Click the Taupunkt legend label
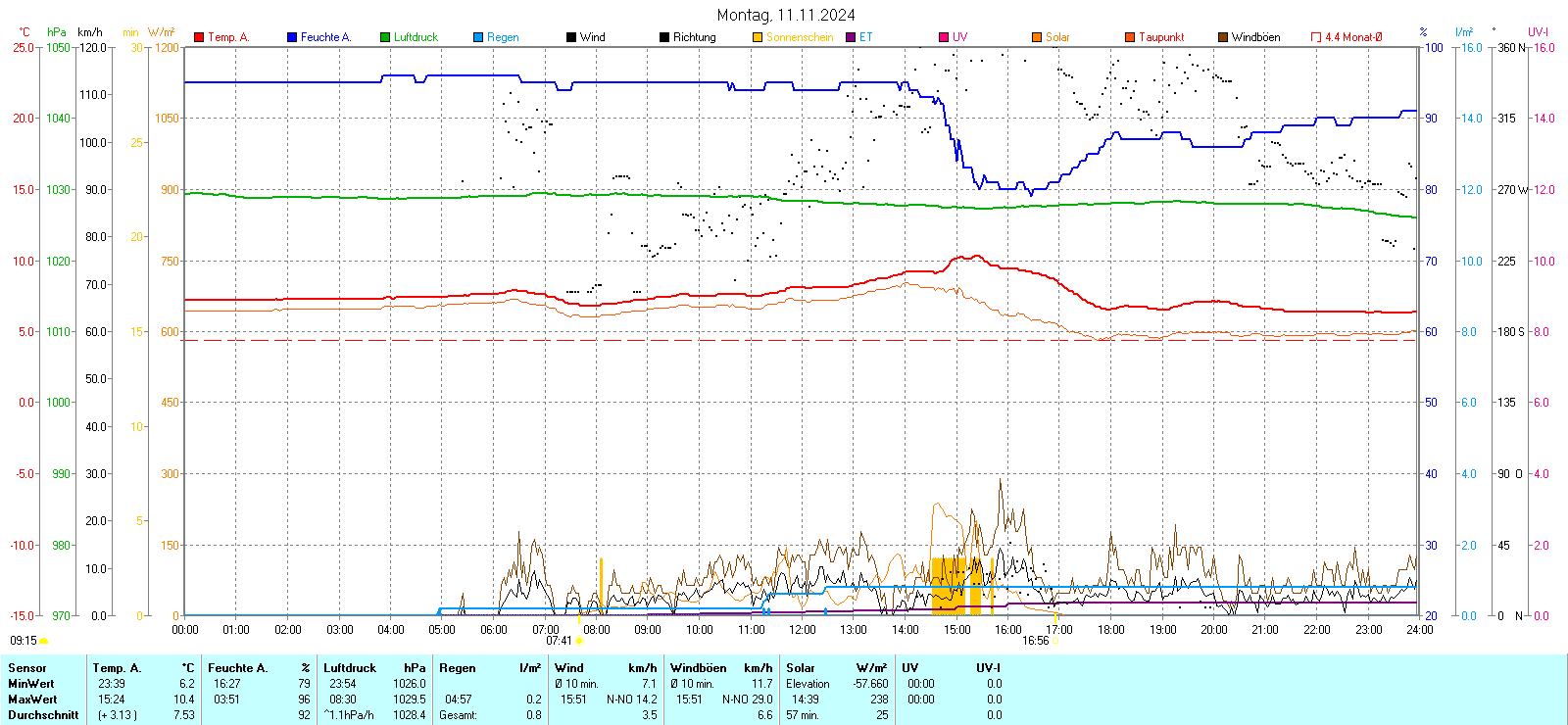This screenshot has width=1568, height=725. pyautogui.click(x=1161, y=37)
